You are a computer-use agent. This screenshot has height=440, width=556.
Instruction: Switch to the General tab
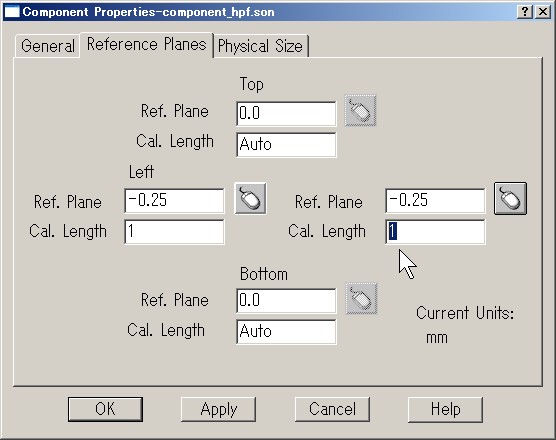(48, 46)
